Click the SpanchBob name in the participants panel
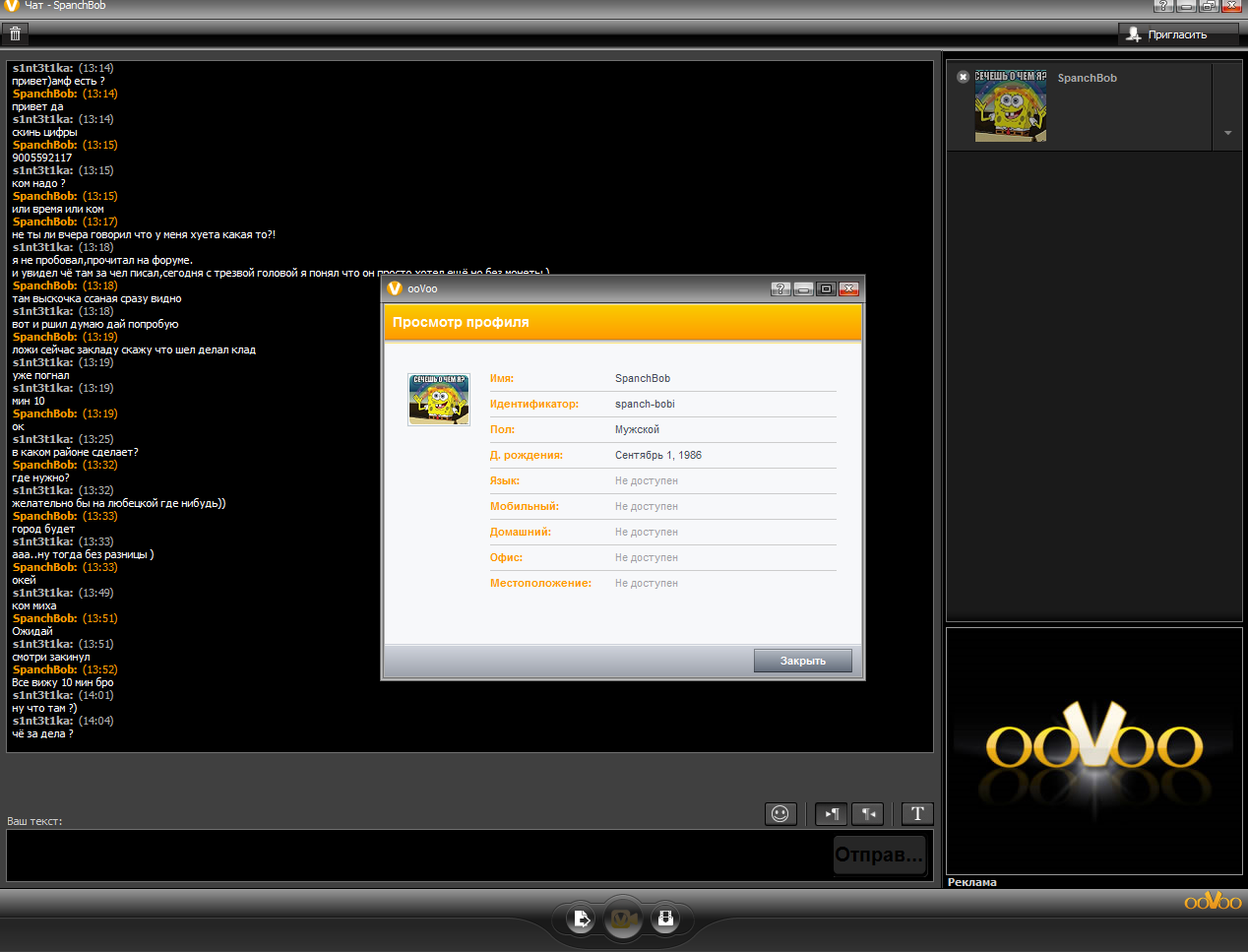 (x=1087, y=78)
